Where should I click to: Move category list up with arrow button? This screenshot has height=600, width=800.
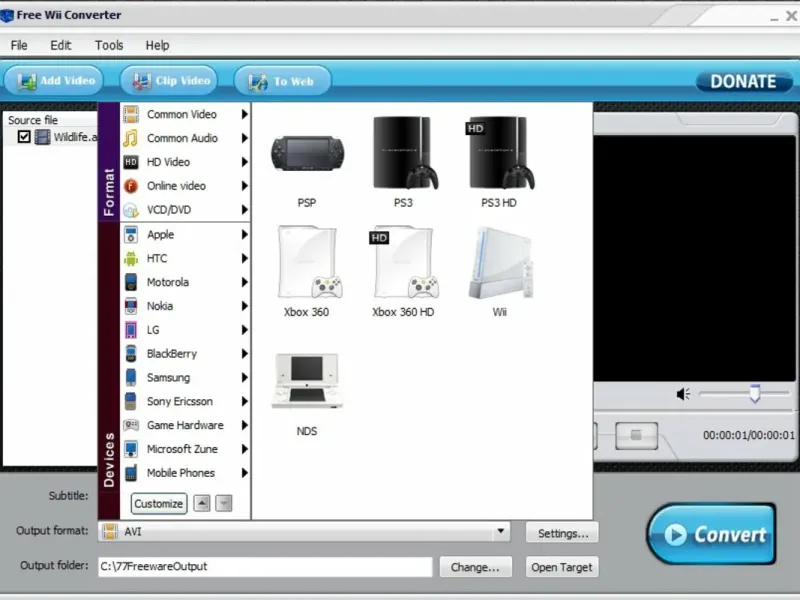pos(202,504)
